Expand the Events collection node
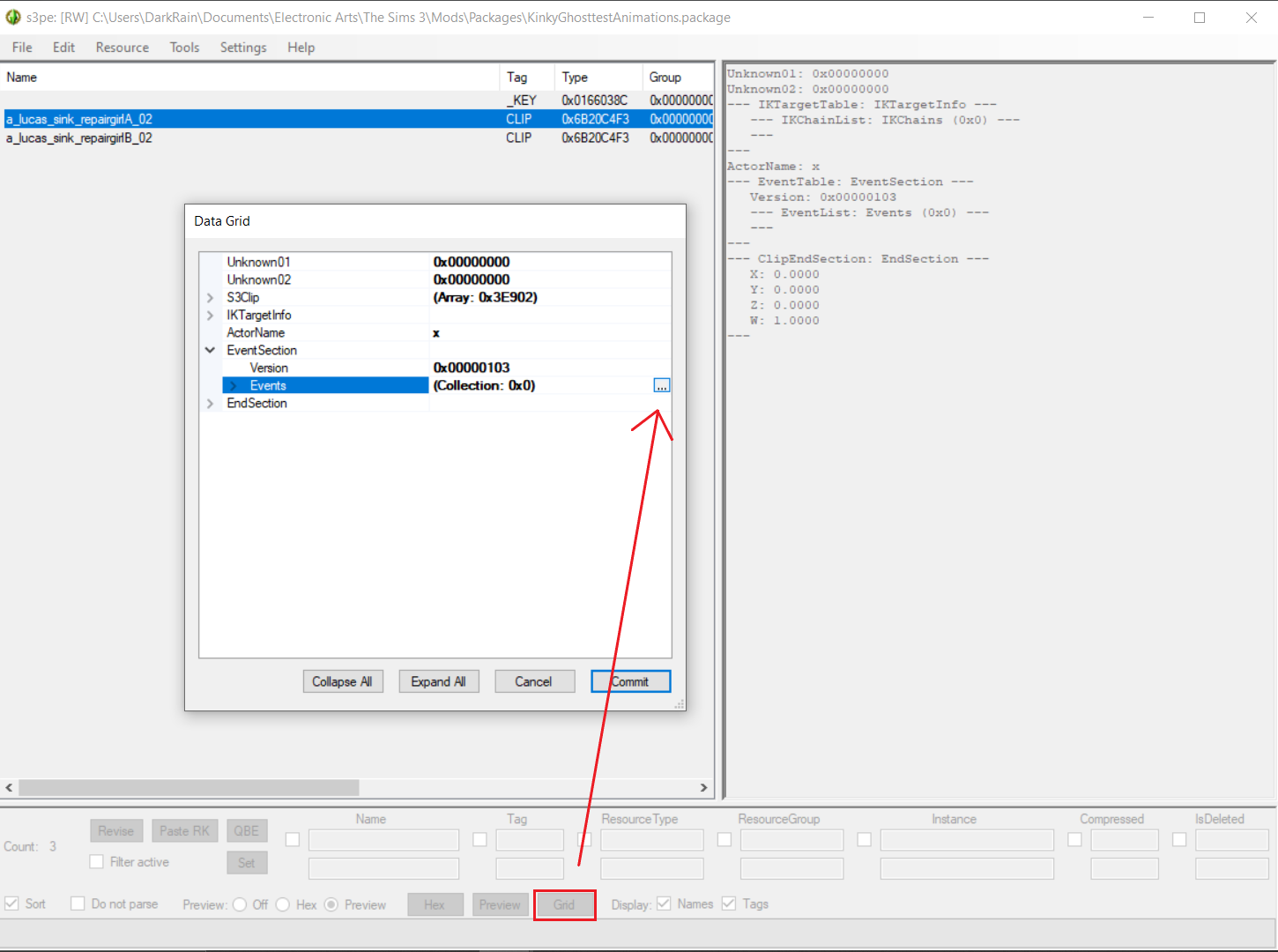 coord(234,385)
